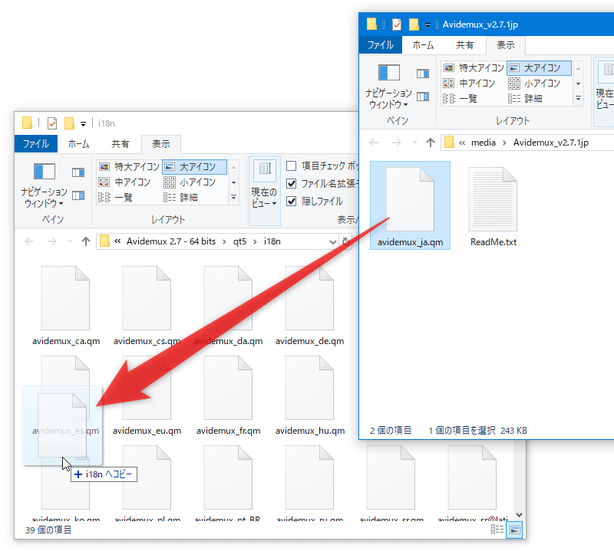The image size is (614, 551).
Task: Toggle 隠しファイル checkbox
Action: click(291, 201)
